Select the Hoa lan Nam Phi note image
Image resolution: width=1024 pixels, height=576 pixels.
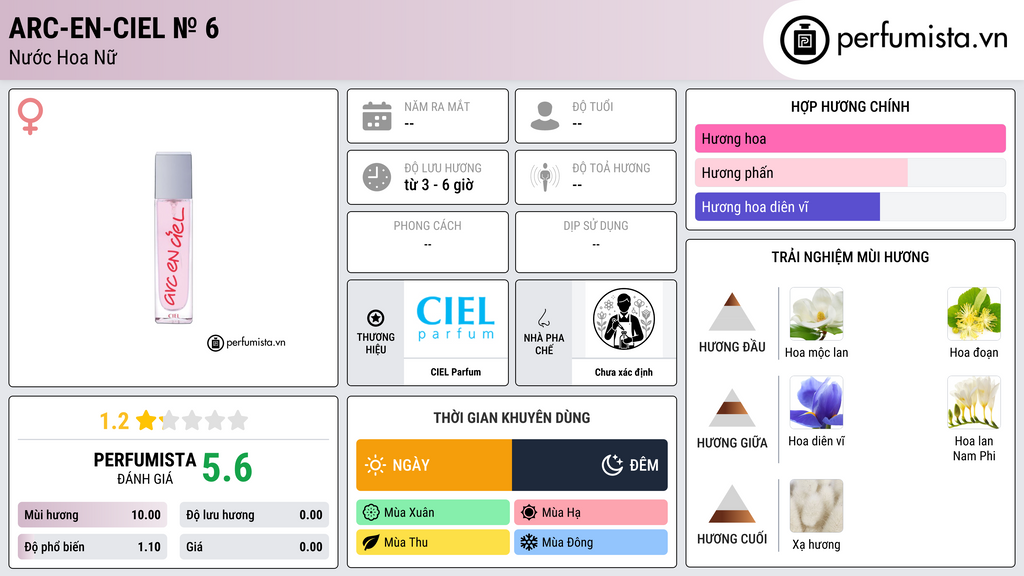click(974, 402)
